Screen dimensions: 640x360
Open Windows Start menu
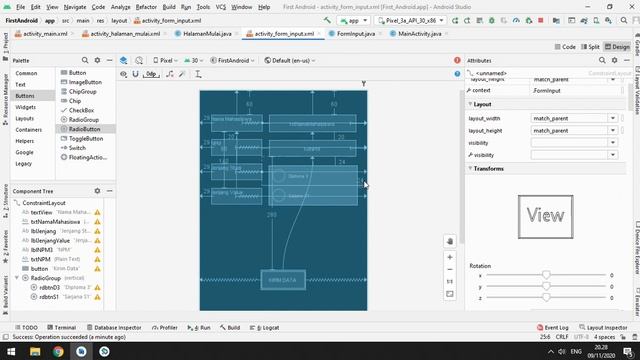click(x=11, y=351)
